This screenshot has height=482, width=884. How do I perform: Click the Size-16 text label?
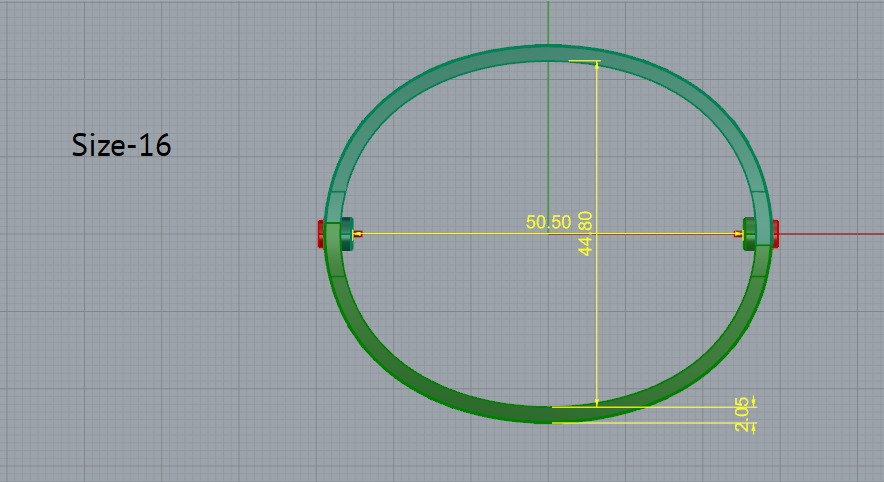point(121,145)
